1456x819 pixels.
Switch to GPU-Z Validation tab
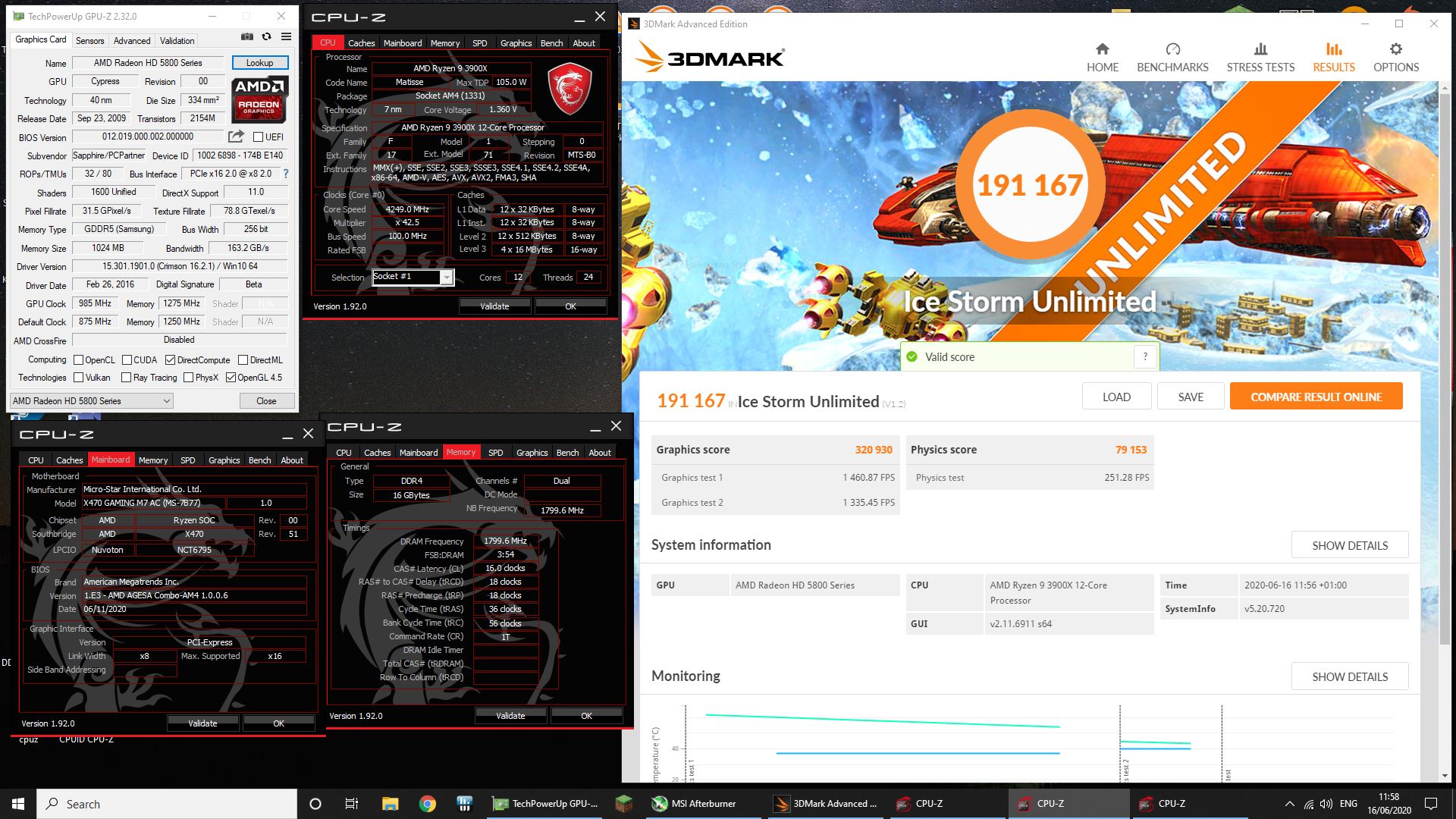177,40
